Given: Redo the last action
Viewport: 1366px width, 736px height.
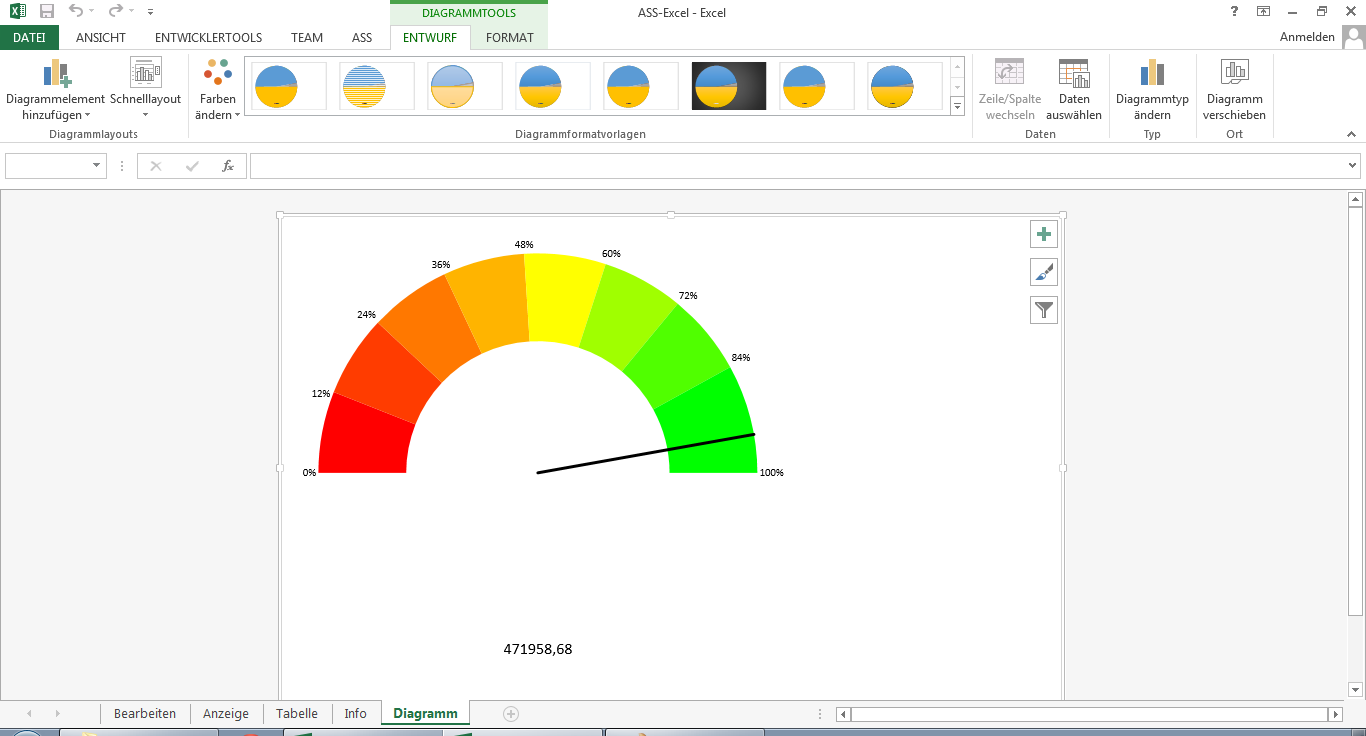Looking at the screenshot, I should tap(115, 12).
